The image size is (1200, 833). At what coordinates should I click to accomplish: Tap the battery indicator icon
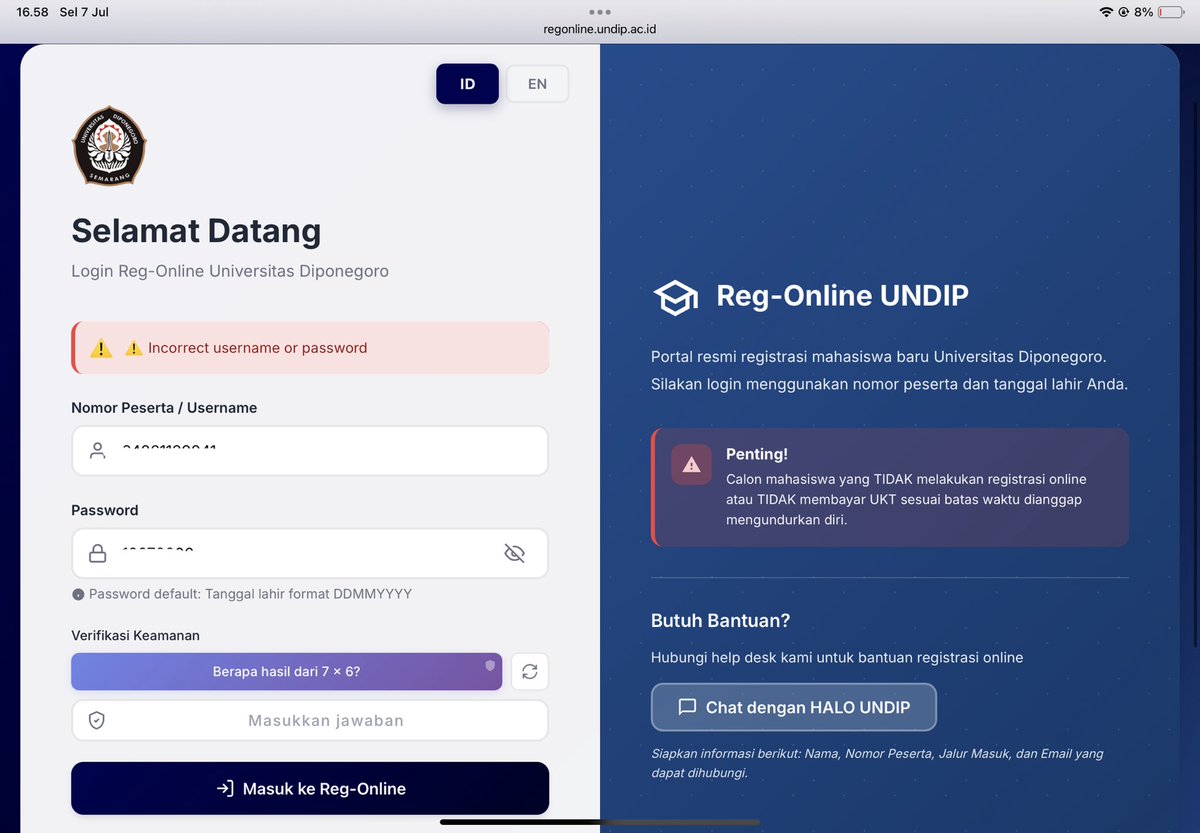[x=1169, y=12]
